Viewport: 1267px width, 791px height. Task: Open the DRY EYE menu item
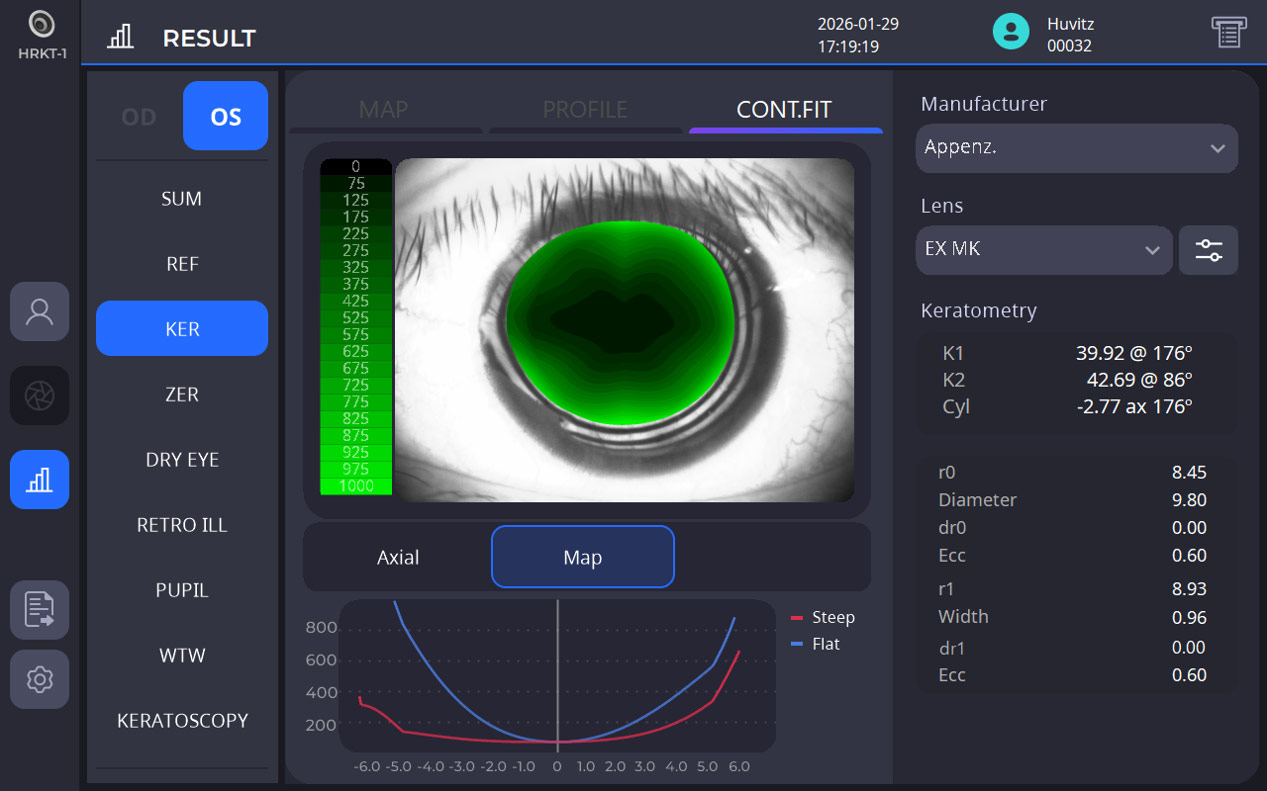(182, 459)
